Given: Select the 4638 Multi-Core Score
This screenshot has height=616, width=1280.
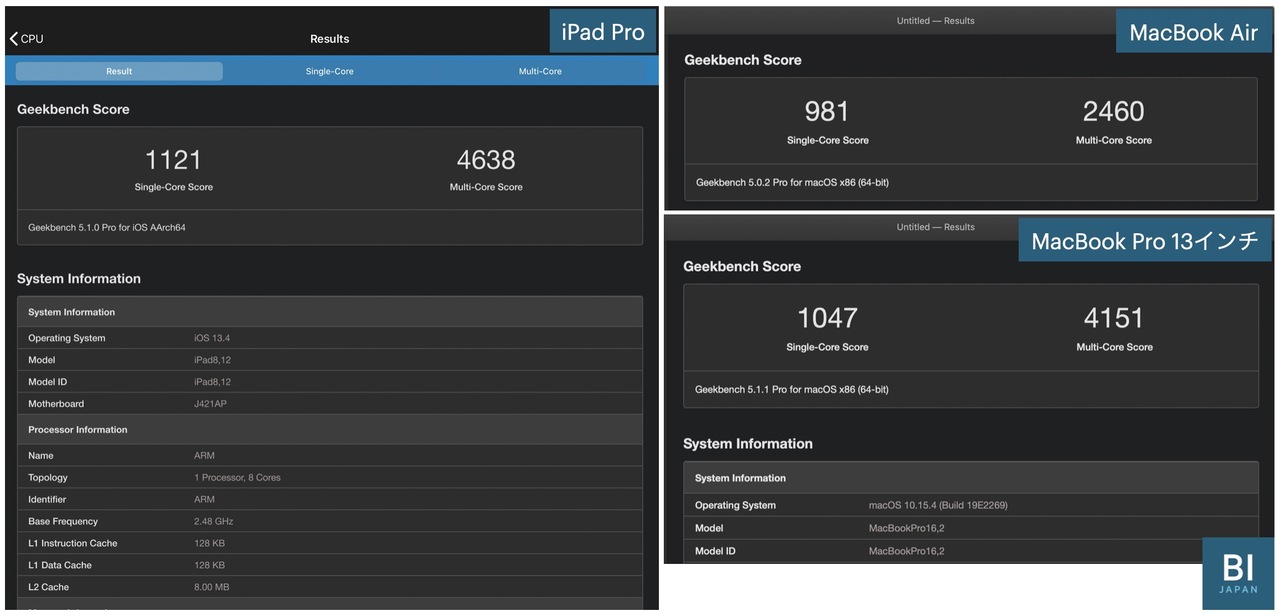Looking at the screenshot, I should coord(486,160).
